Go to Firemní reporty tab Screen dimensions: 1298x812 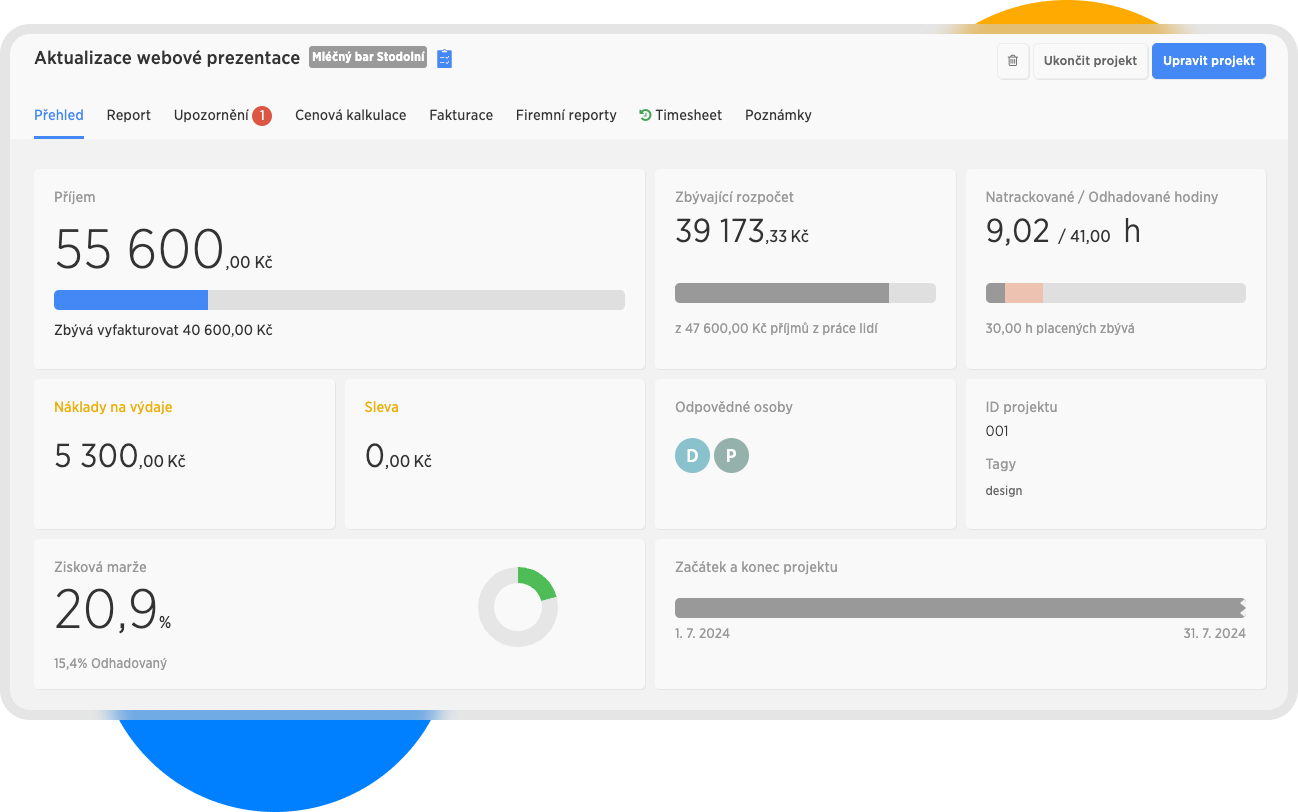point(566,115)
